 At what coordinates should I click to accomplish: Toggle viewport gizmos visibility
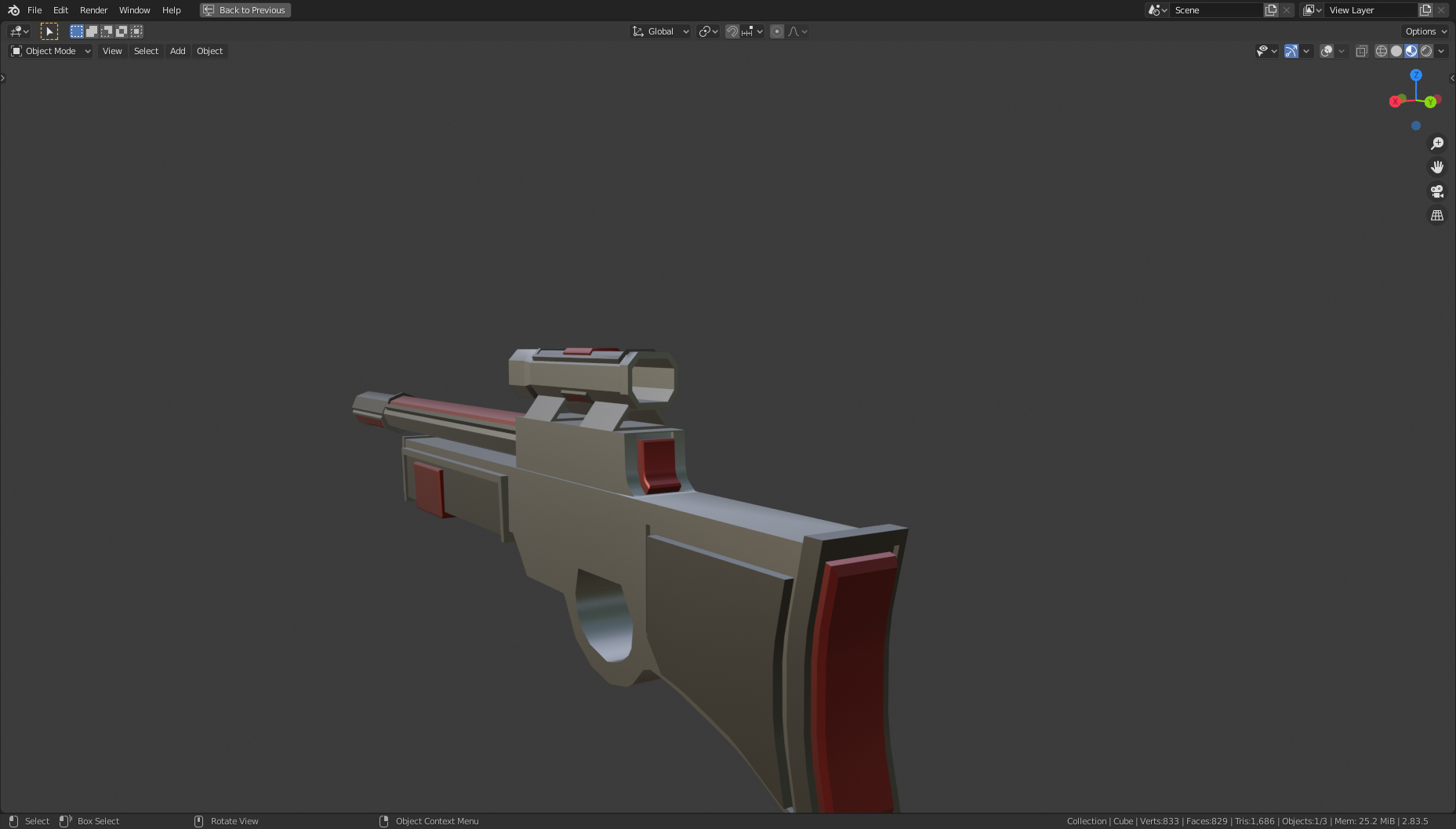[x=1291, y=50]
